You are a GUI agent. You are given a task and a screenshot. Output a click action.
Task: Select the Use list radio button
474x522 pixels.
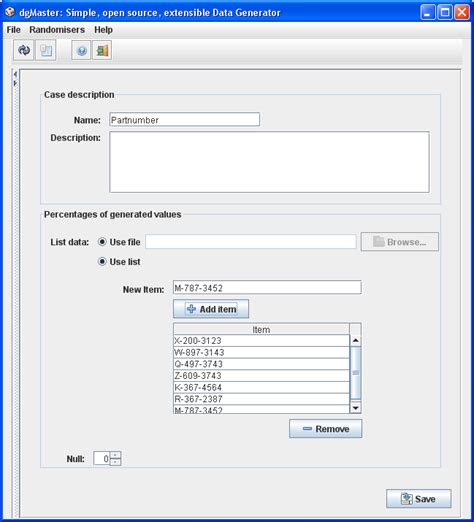click(102, 261)
